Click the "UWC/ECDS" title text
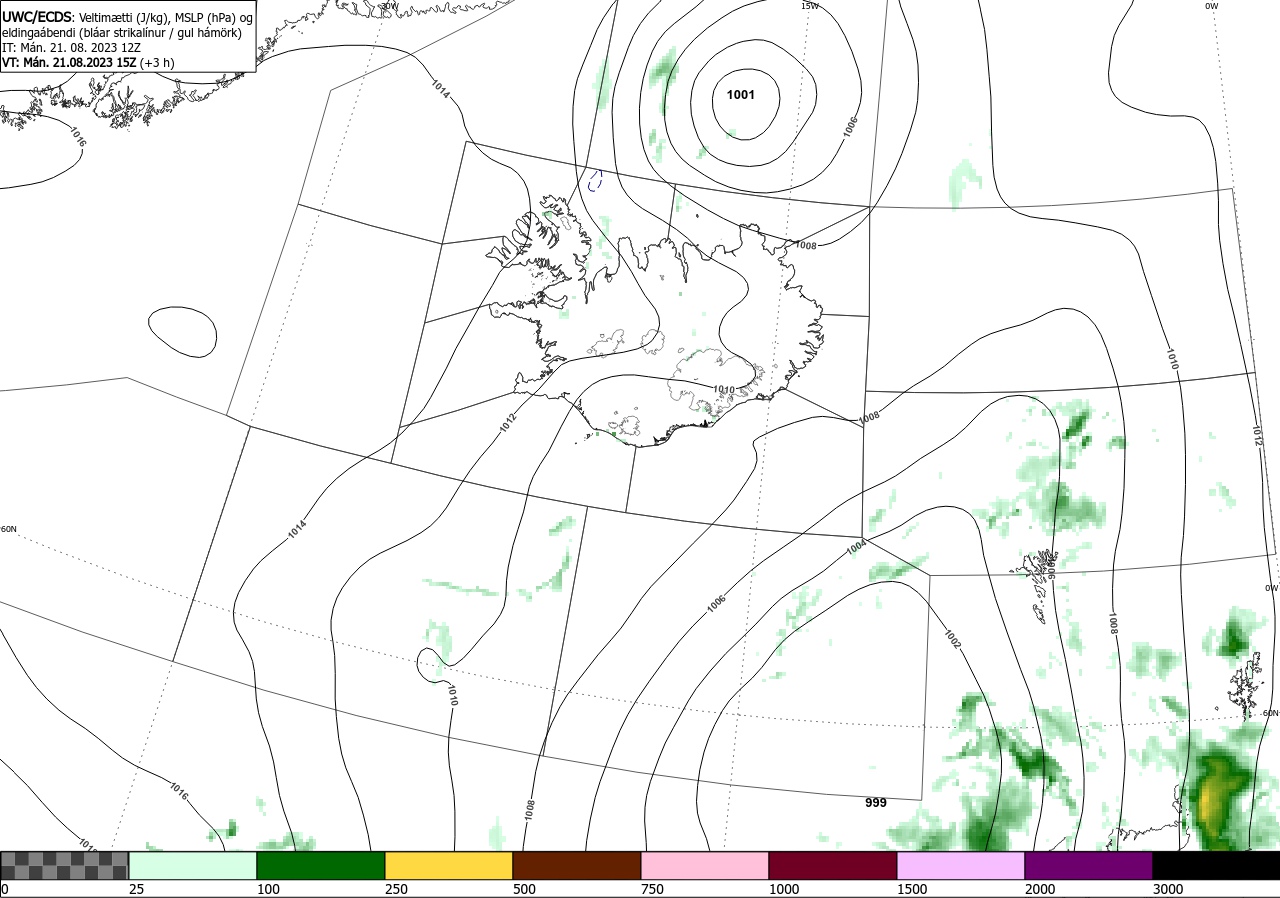Screen dimensions: 1280x898 click(x=37, y=16)
